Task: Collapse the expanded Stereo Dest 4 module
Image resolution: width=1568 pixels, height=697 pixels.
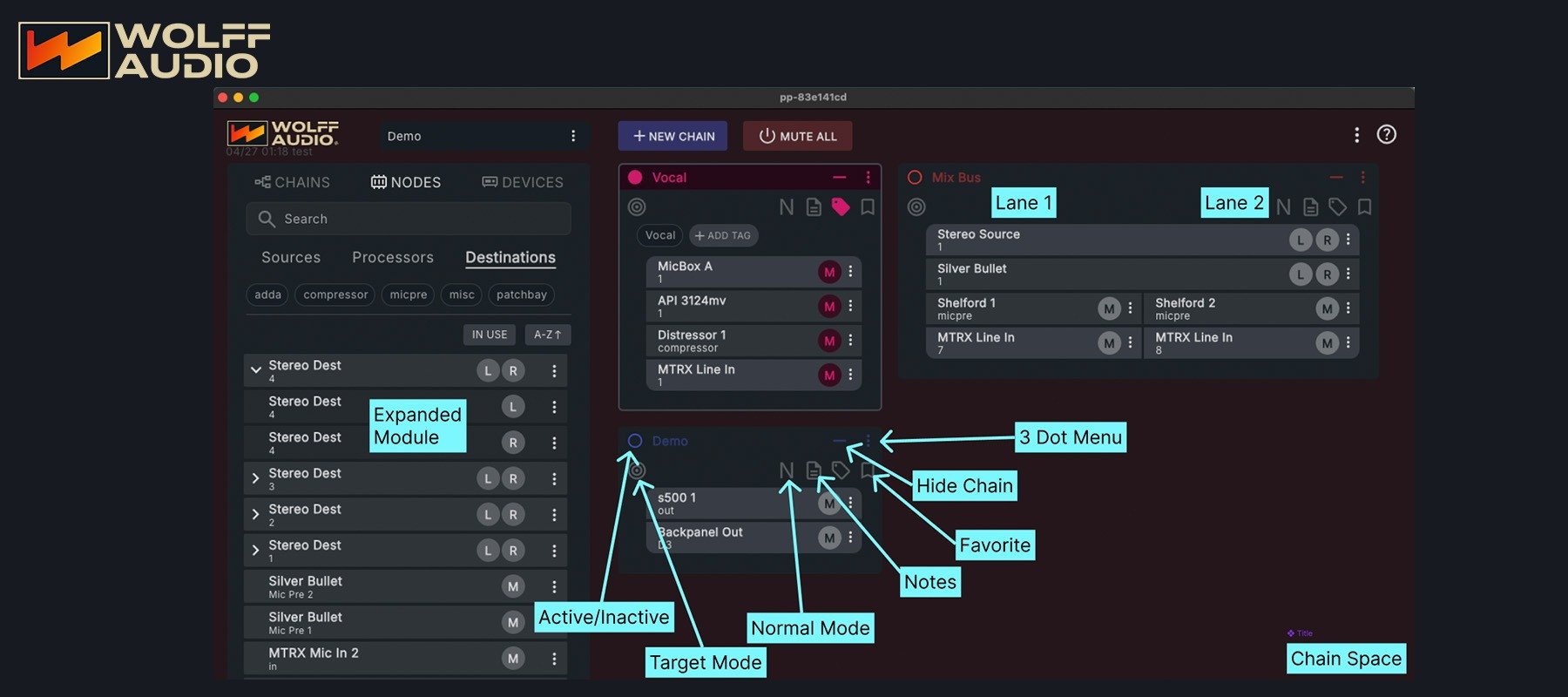Action: pyautogui.click(x=256, y=370)
